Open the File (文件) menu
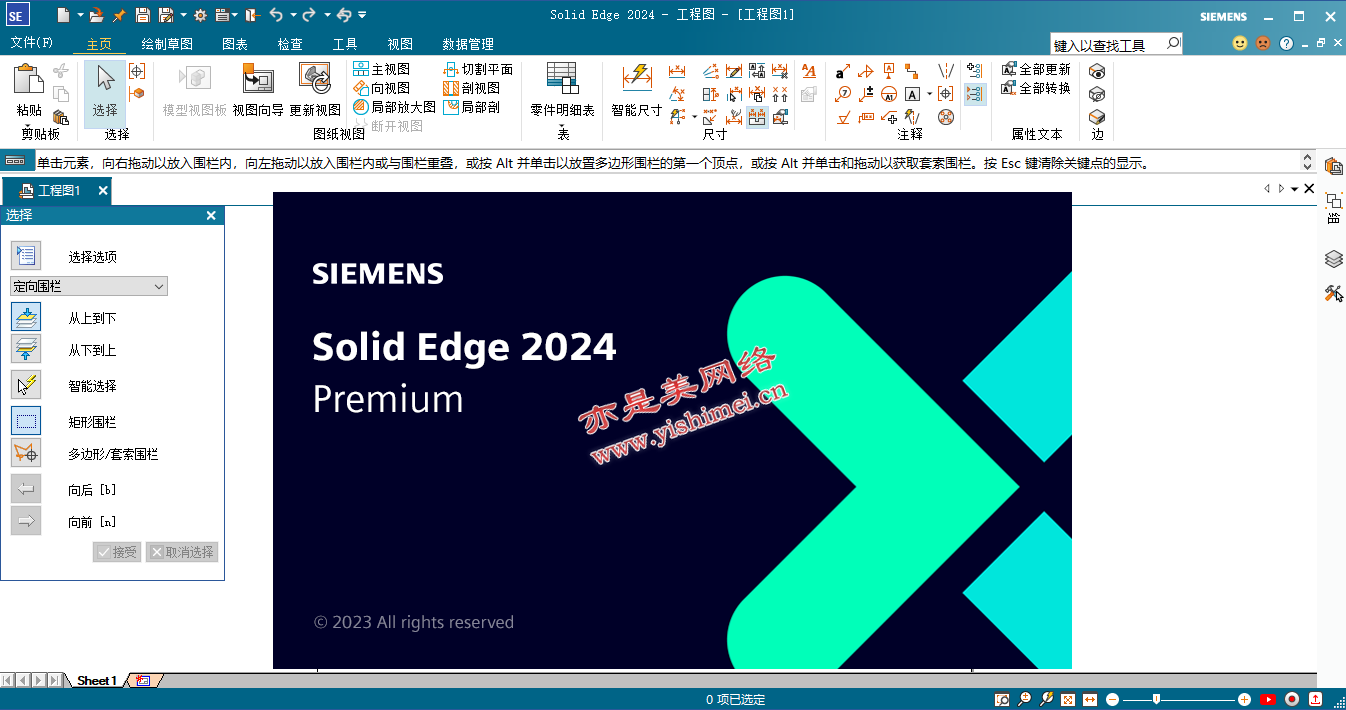 click(x=31, y=44)
